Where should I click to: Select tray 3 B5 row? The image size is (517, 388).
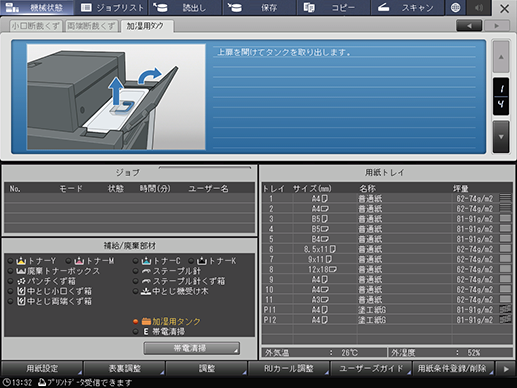tap(387, 219)
